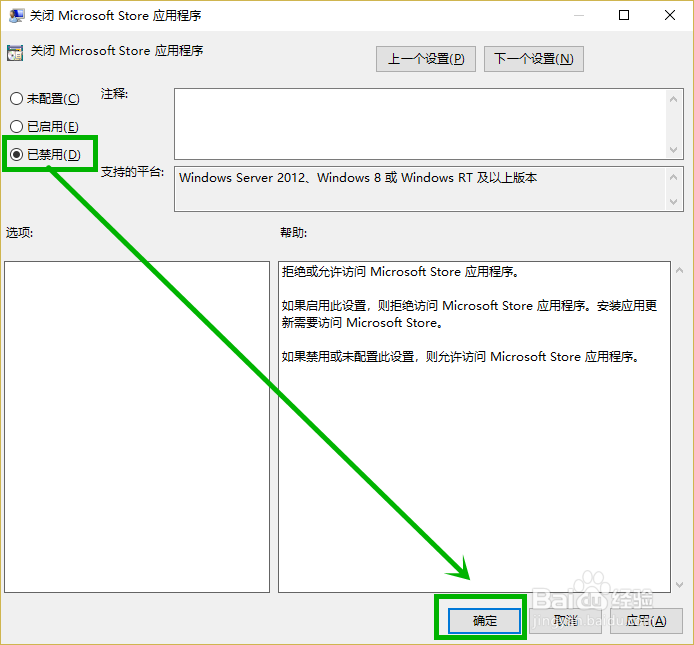Confirm with the 确定 button
Image resolution: width=694 pixels, height=645 pixels.
pos(485,621)
